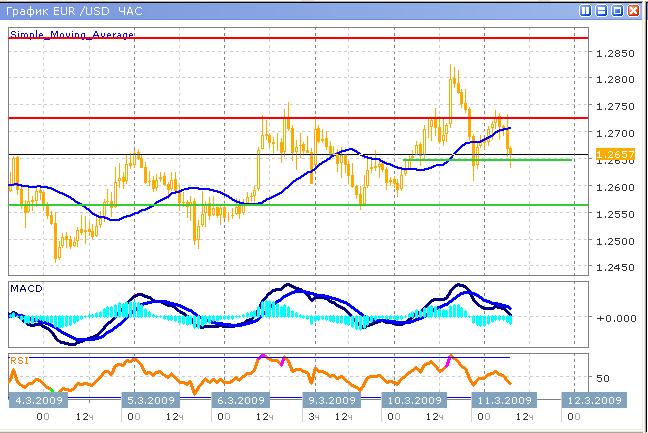Select the 12.3.2009 date marker
The width and height of the screenshot is (648, 433).
[x=594, y=400]
